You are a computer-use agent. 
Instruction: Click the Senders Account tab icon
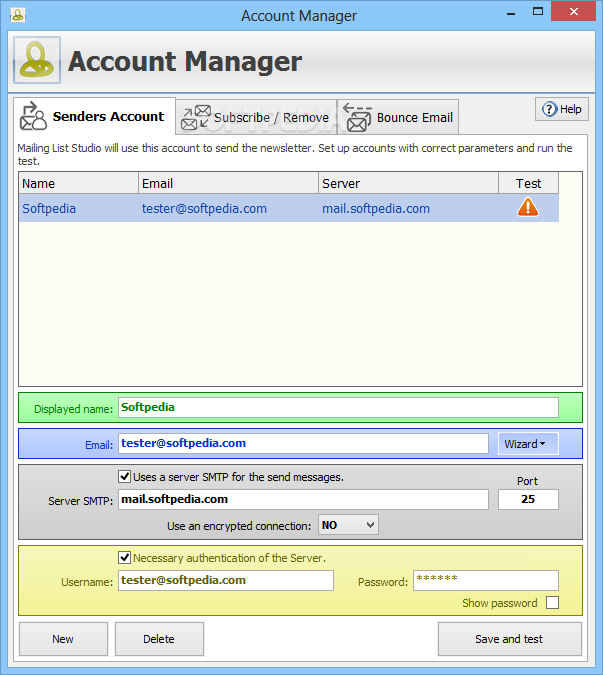click(33, 116)
